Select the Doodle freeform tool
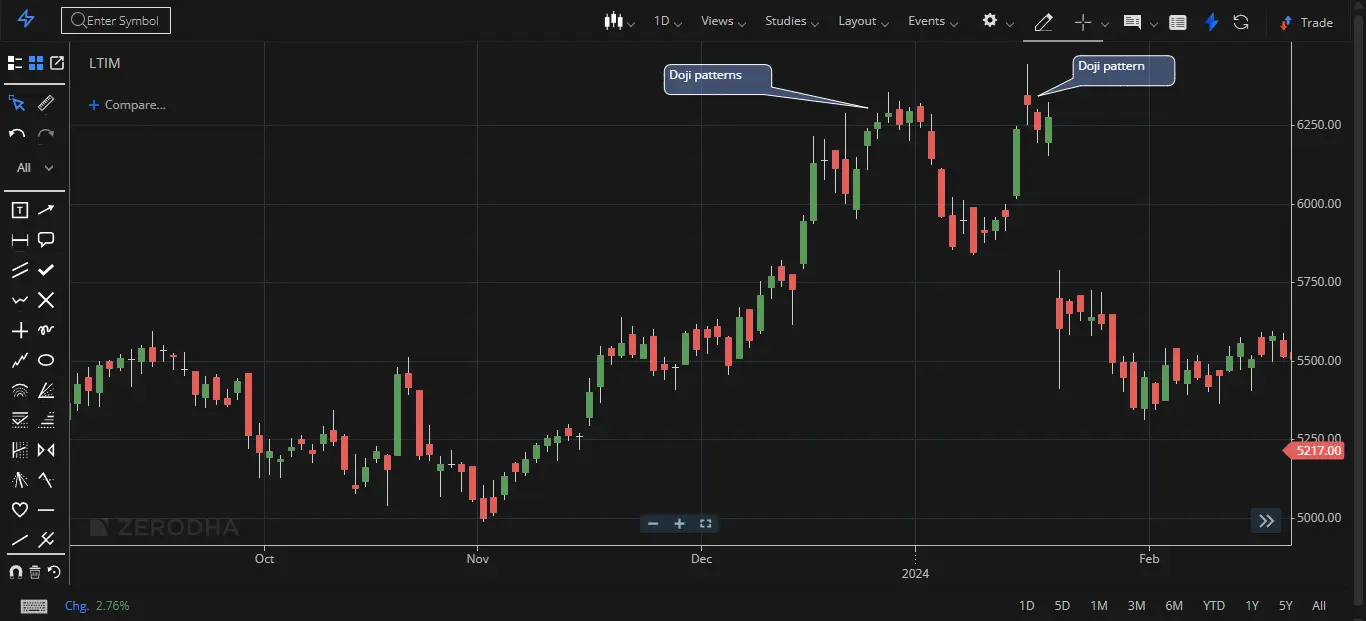 pyautogui.click(x=46, y=330)
